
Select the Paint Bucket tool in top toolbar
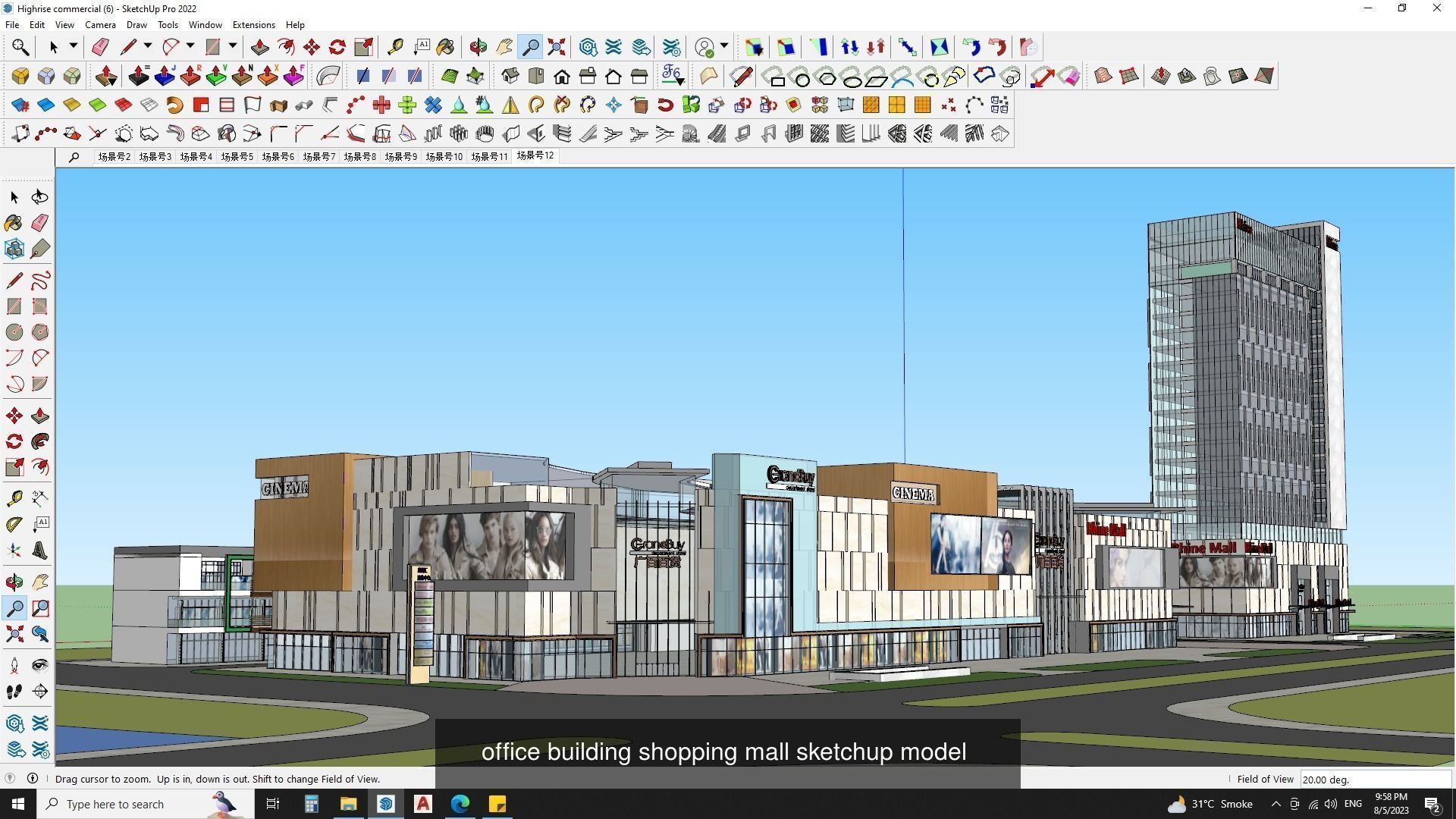coord(446,47)
